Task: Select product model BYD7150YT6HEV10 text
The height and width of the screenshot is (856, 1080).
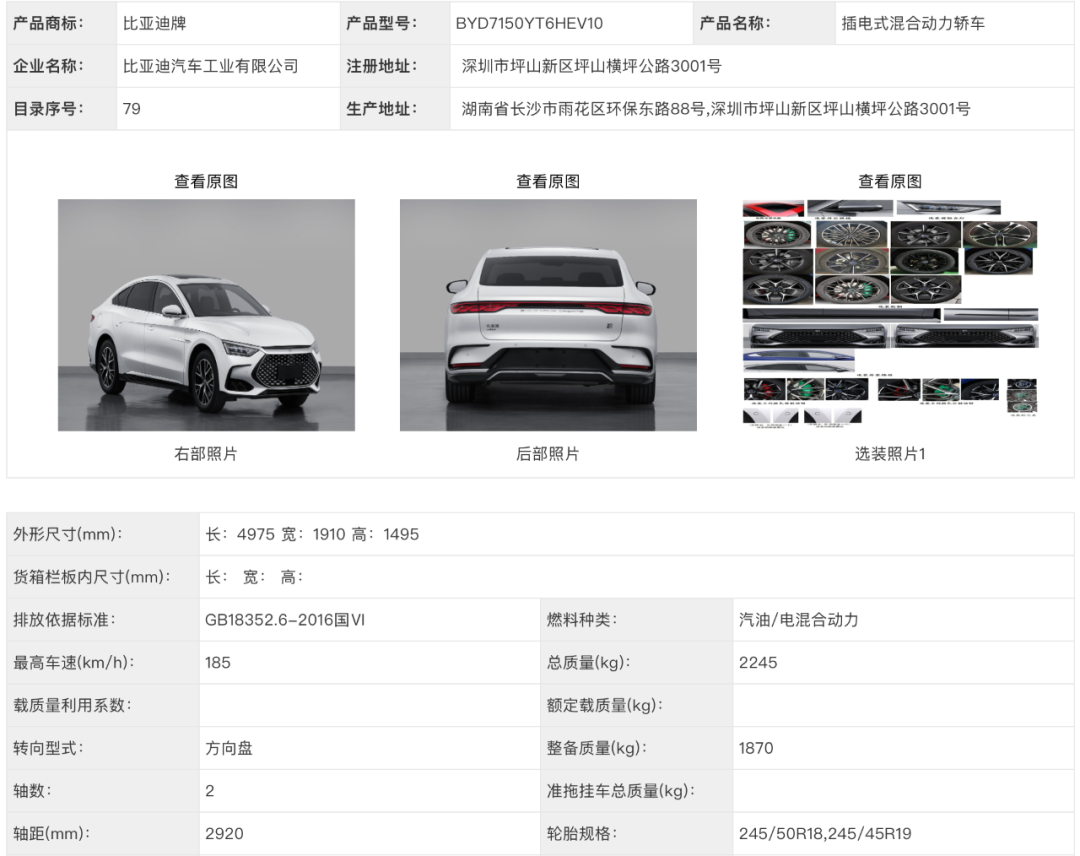Action: coord(529,23)
